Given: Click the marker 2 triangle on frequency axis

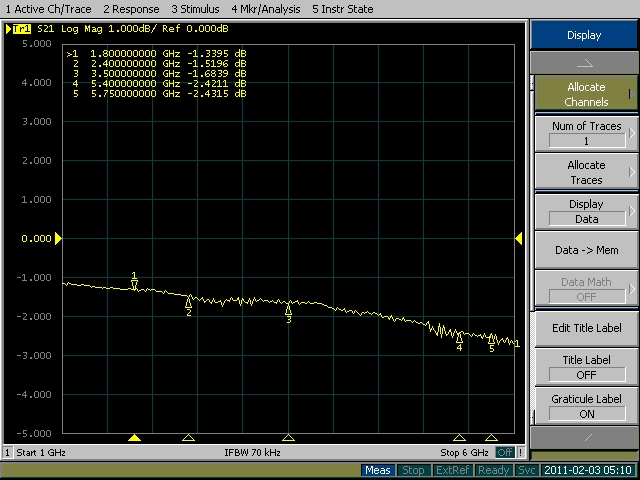Looking at the screenshot, I should pos(188,438).
